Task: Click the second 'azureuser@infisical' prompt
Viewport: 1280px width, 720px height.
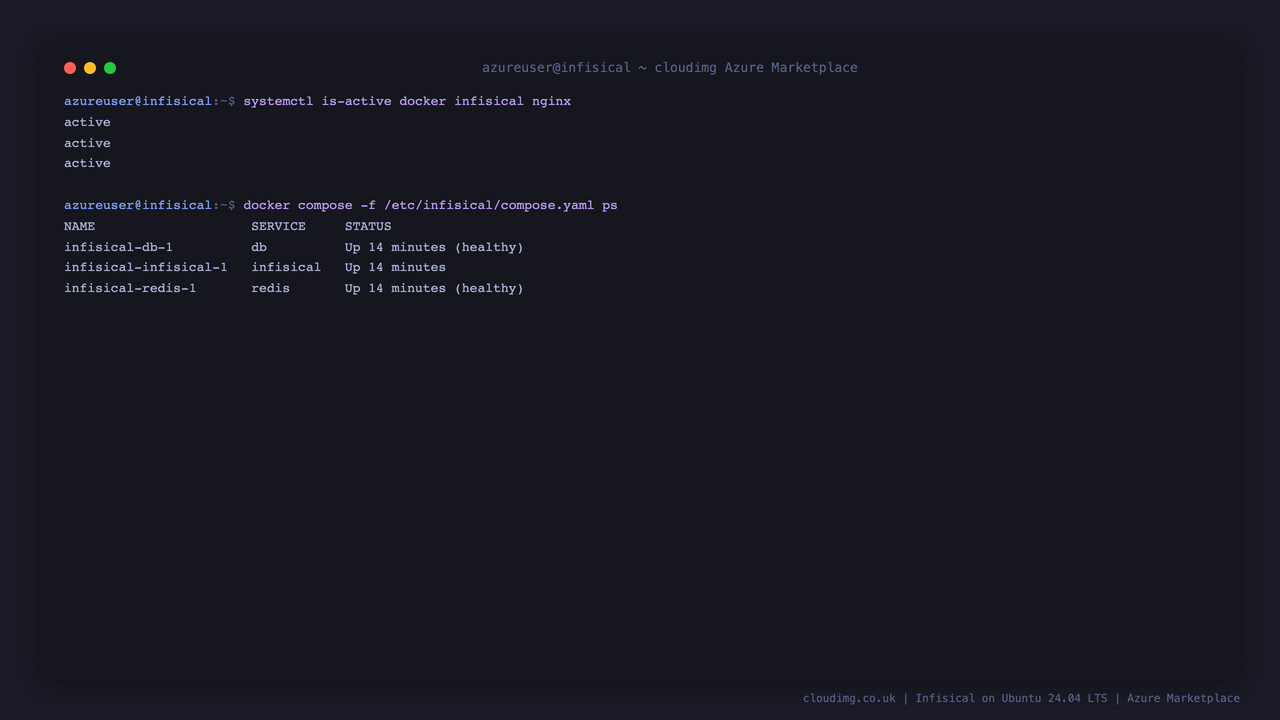Action: coord(138,205)
